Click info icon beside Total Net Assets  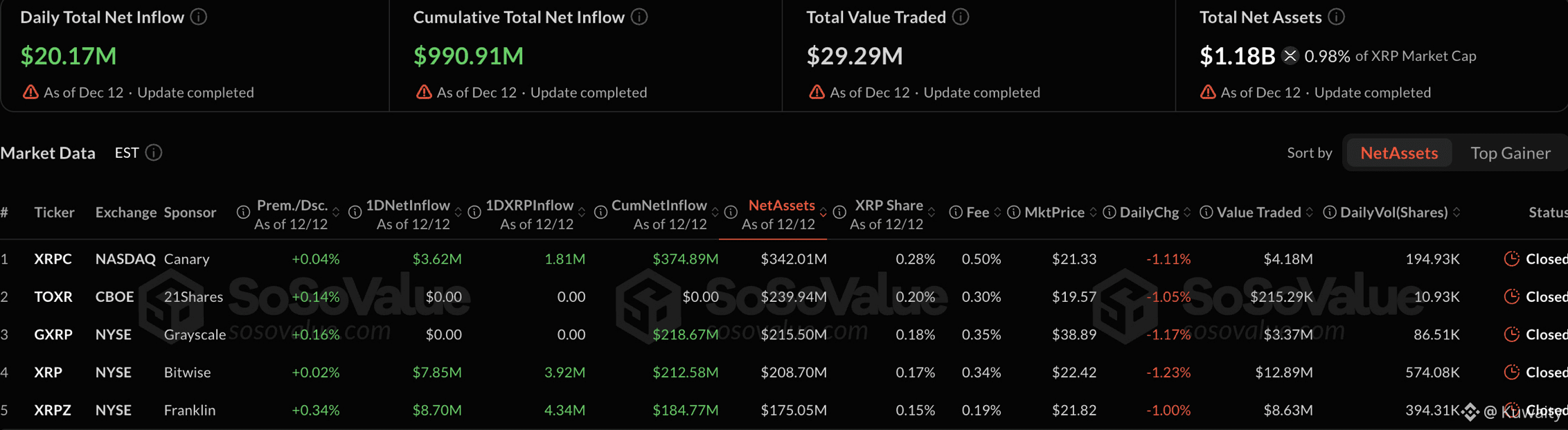pyautogui.click(x=1337, y=17)
